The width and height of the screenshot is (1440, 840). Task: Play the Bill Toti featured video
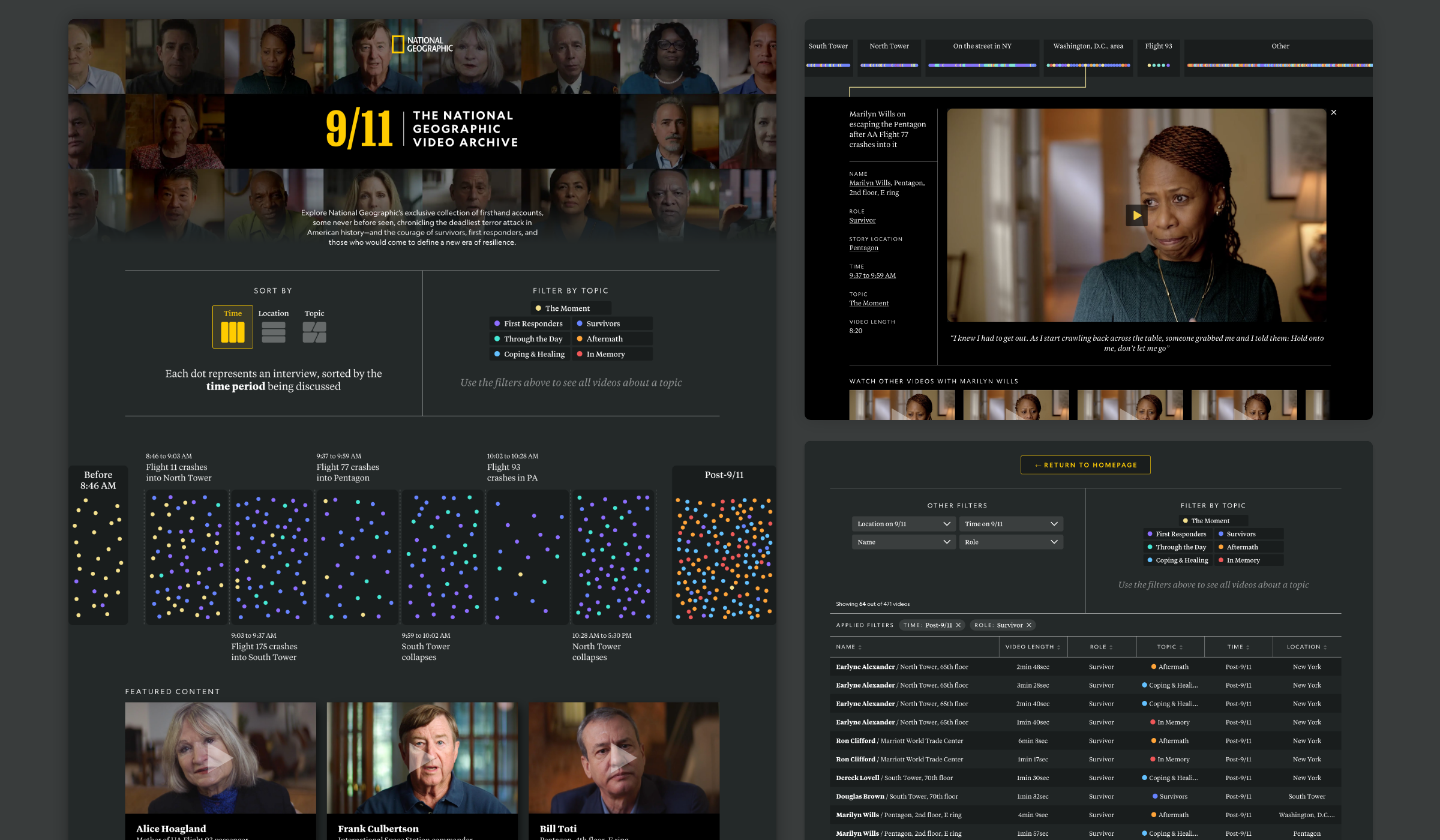(x=623, y=759)
